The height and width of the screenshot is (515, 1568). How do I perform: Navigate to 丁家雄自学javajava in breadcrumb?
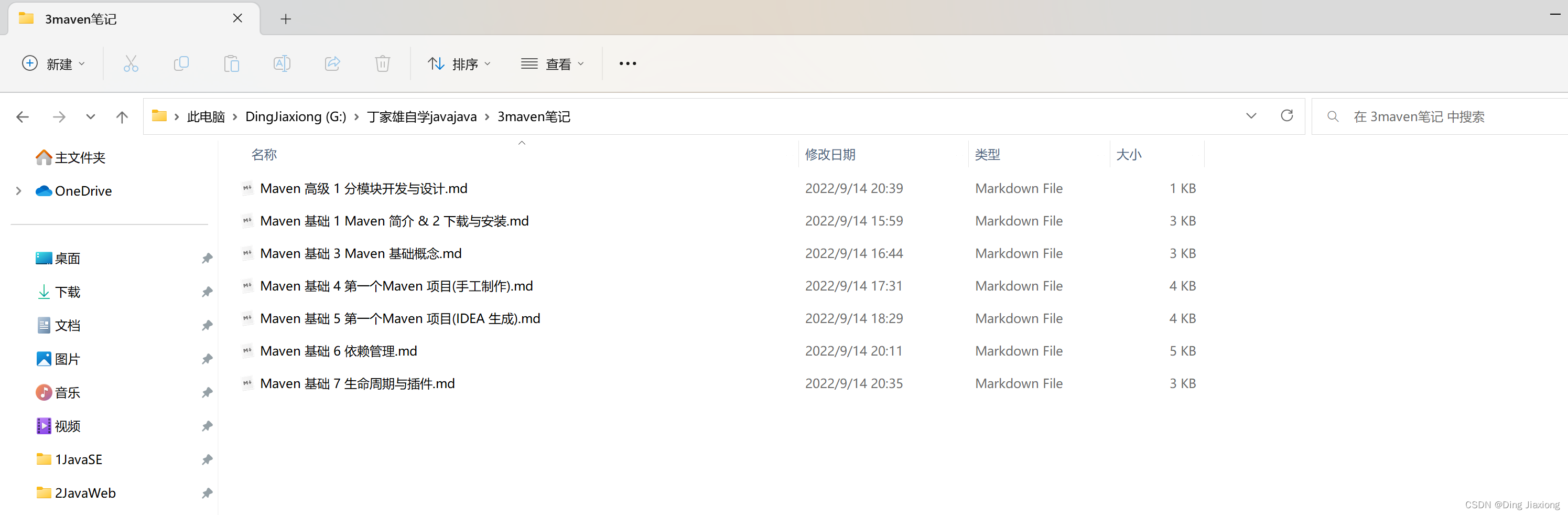[x=421, y=117]
